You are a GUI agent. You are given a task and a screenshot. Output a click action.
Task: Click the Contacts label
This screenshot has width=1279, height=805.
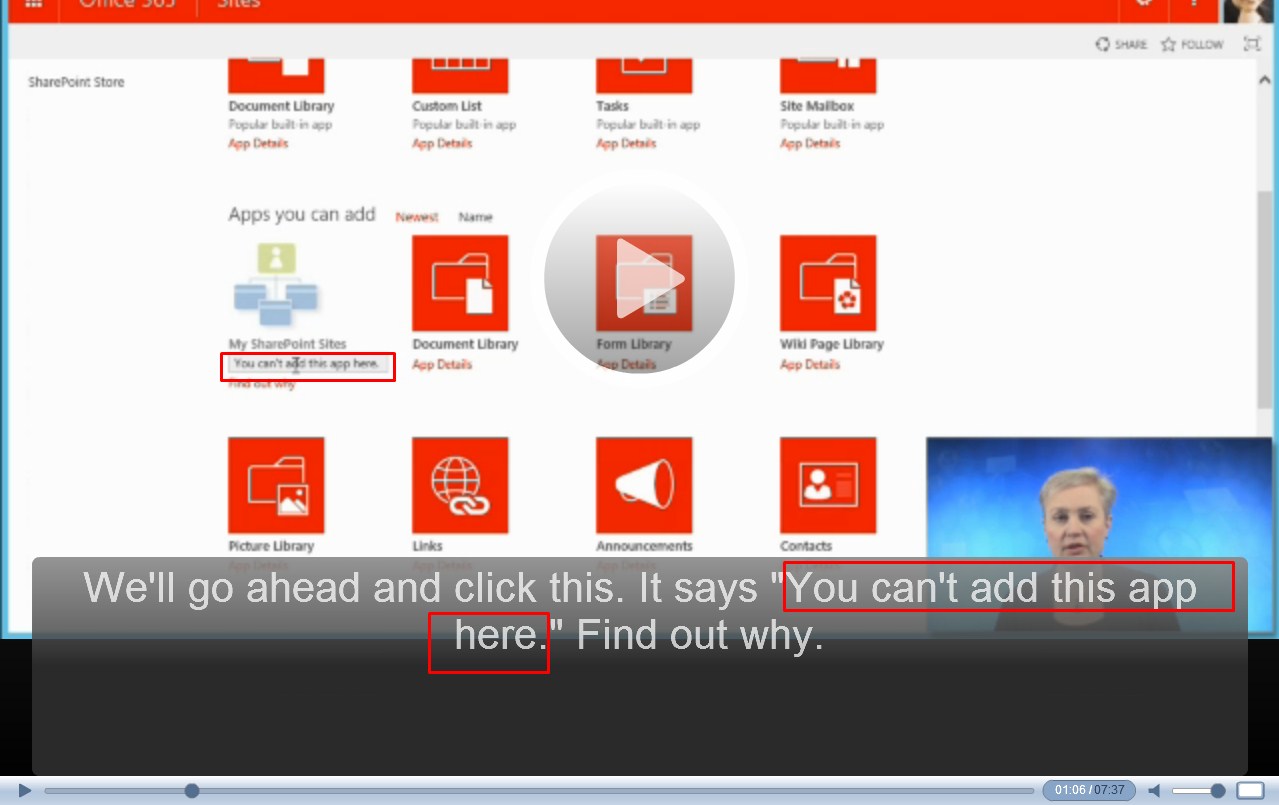click(806, 546)
